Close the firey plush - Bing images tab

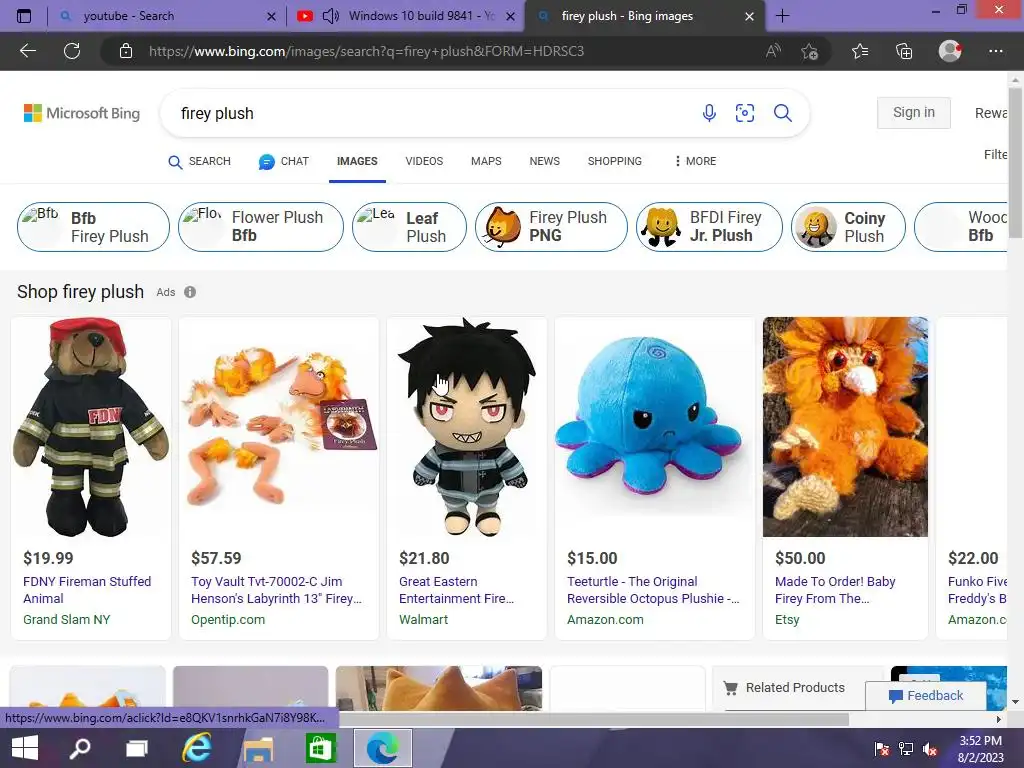coord(749,16)
